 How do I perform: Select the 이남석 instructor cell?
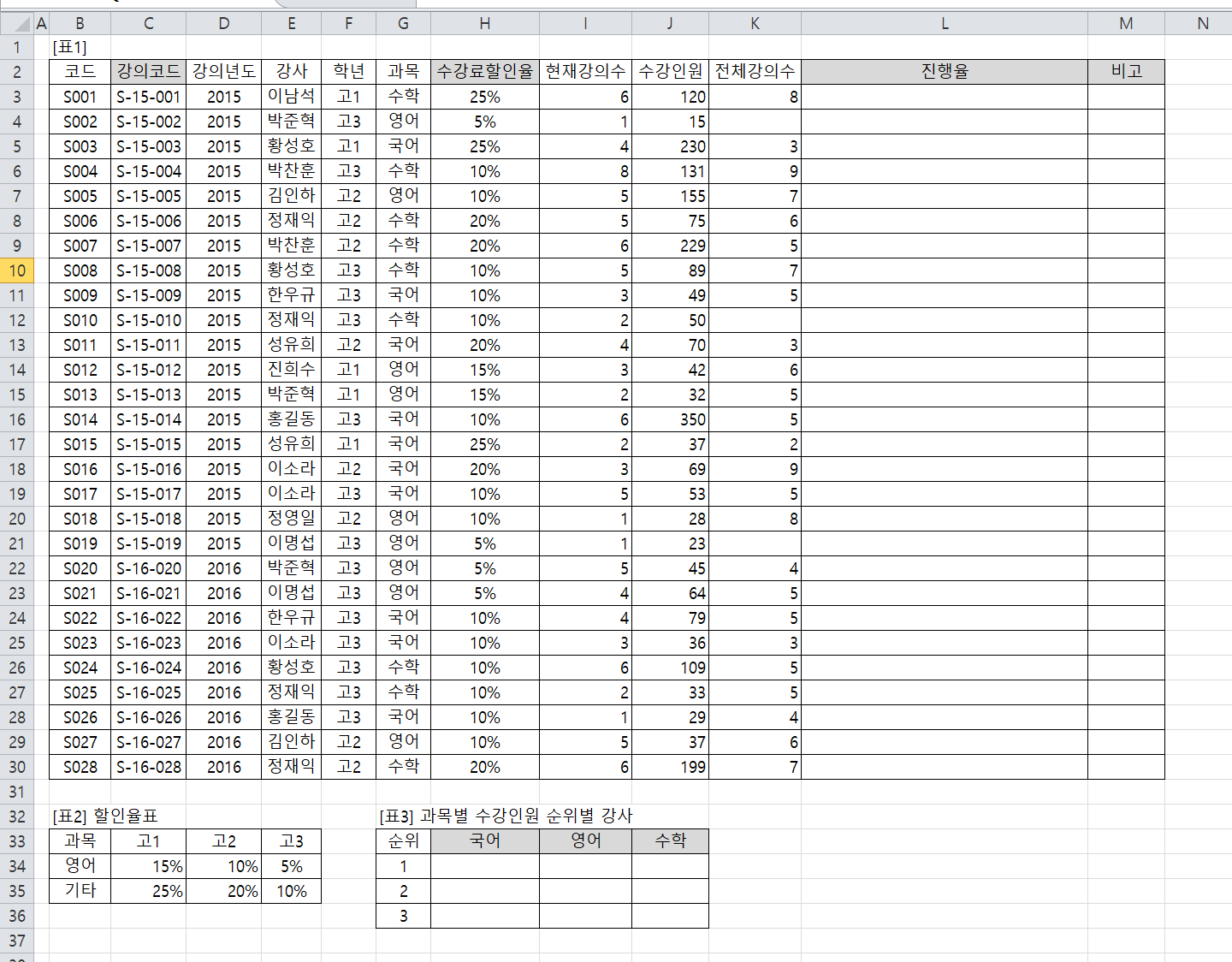click(x=292, y=97)
